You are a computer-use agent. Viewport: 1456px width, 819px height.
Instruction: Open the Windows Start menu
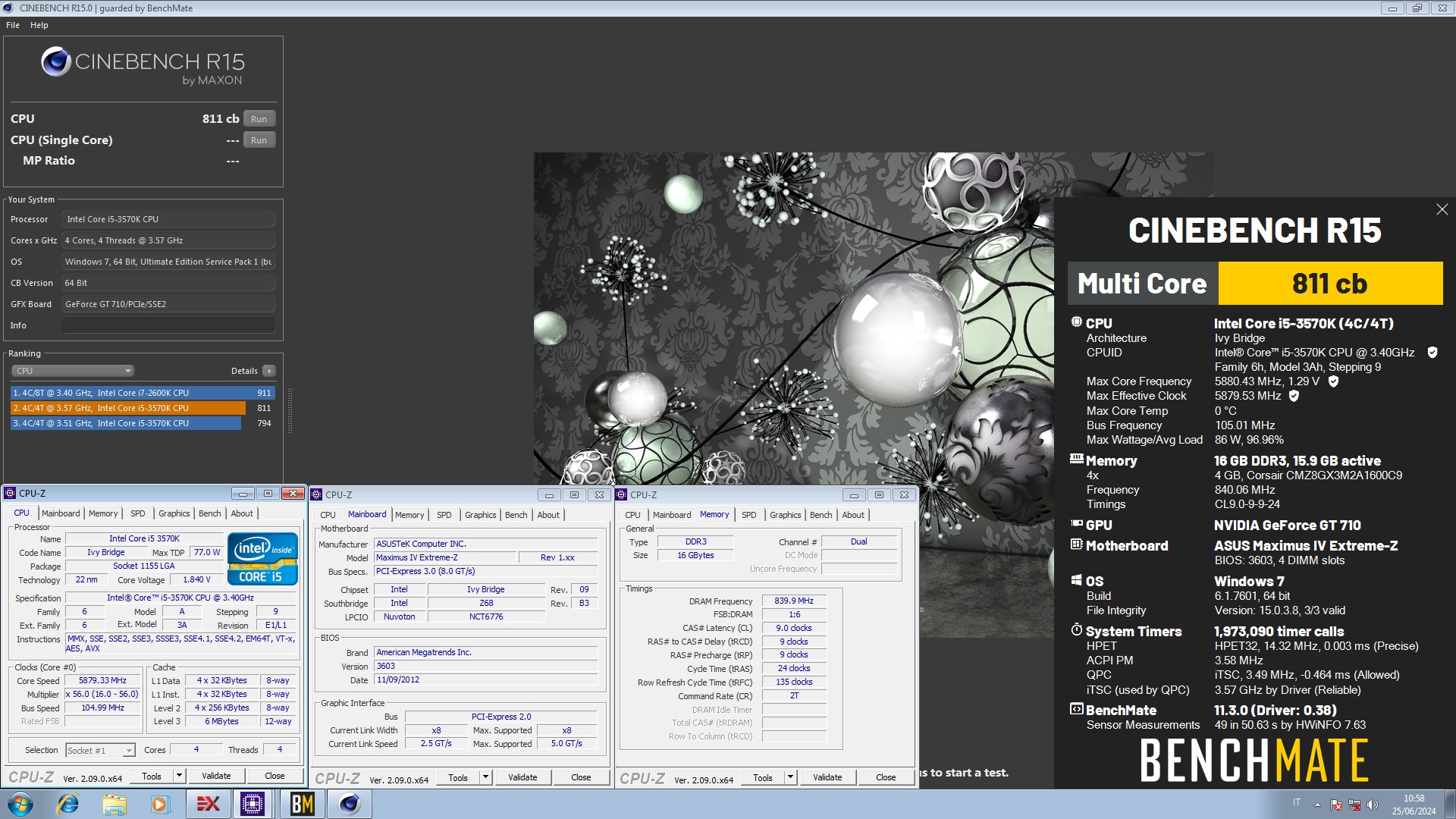click(x=20, y=804)
